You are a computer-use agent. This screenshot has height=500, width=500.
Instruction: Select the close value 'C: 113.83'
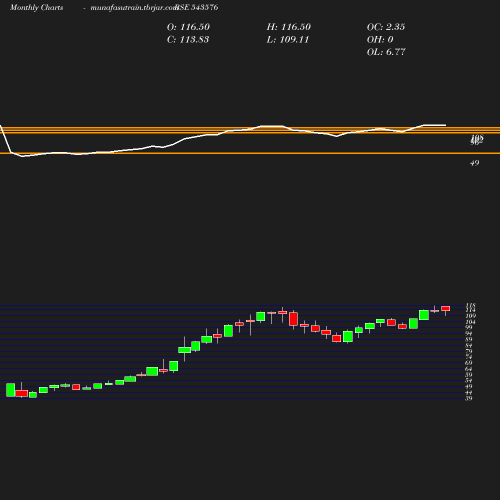coord(188,40)
